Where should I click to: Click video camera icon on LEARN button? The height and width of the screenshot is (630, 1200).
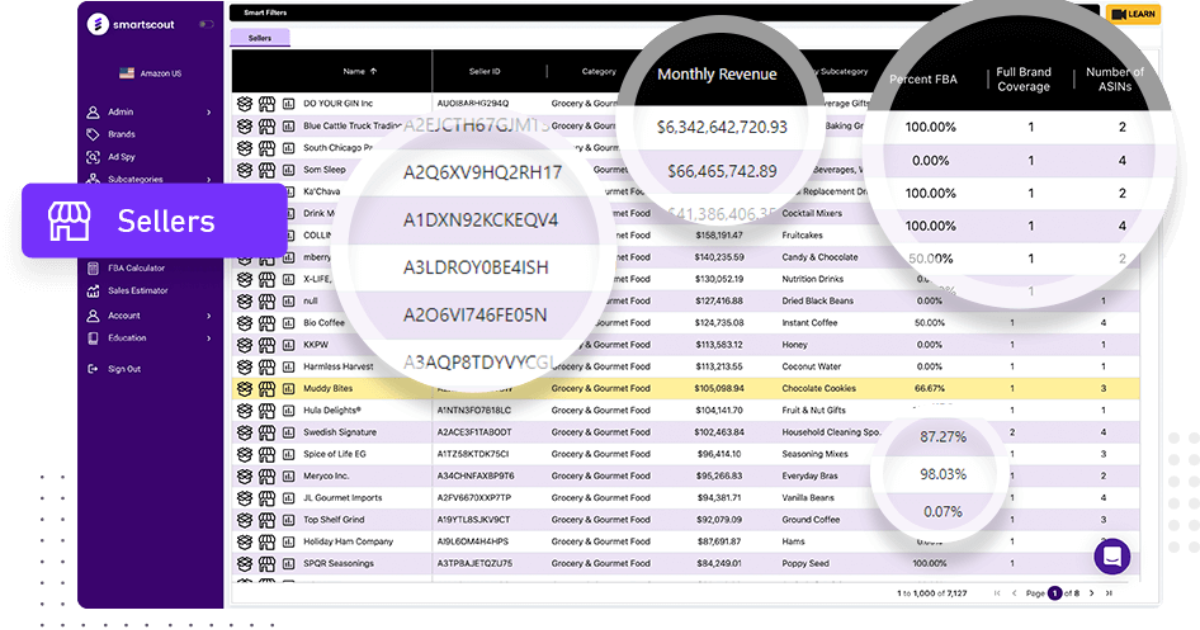[1119, 14]
